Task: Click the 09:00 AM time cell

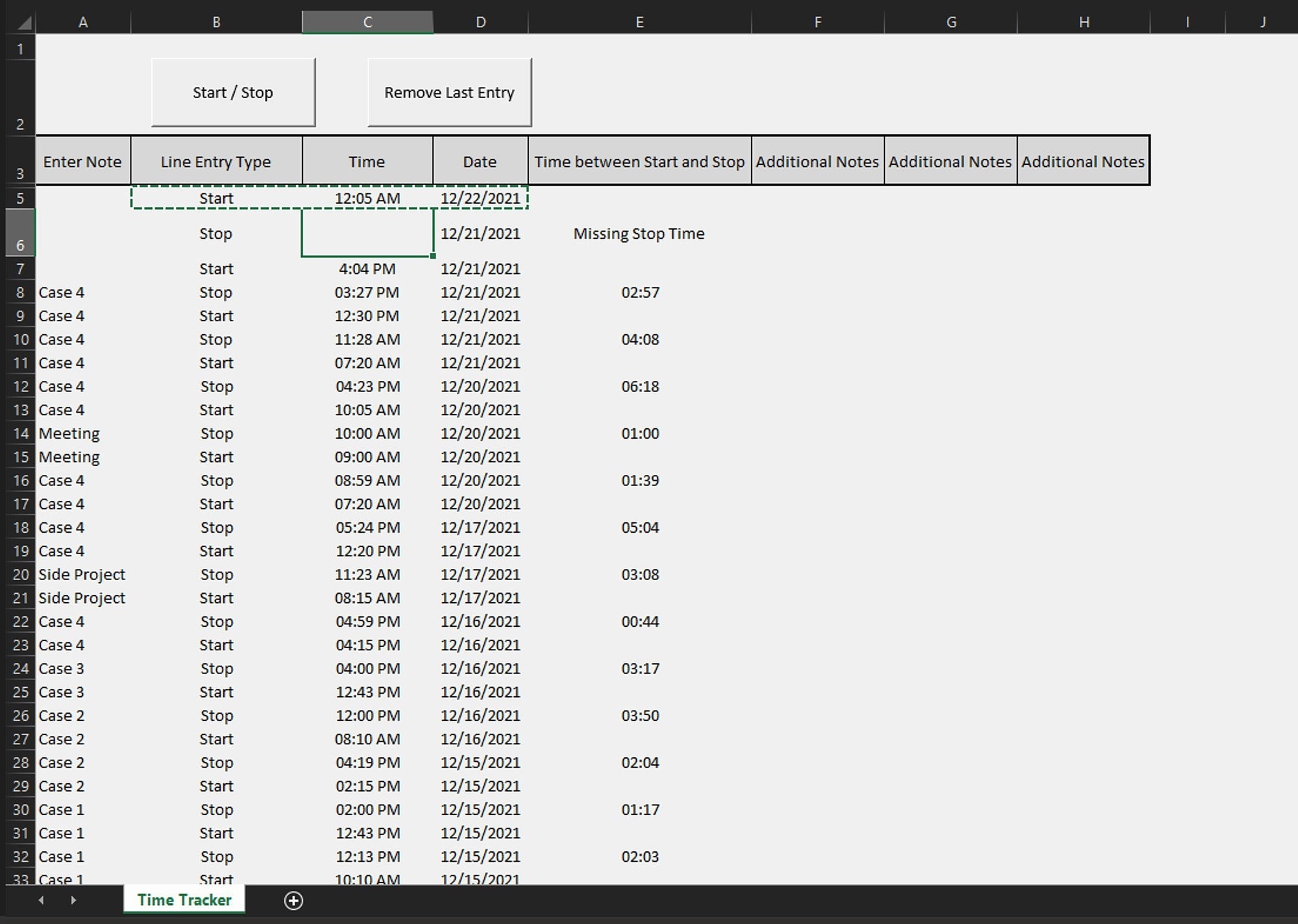Action: (x=367, y=457)
